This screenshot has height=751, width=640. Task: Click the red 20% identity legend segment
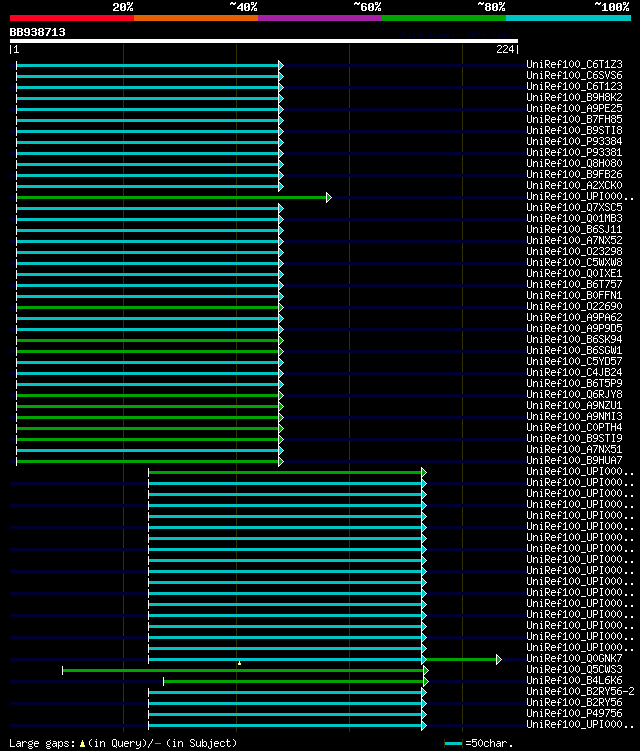coord(72,18)
